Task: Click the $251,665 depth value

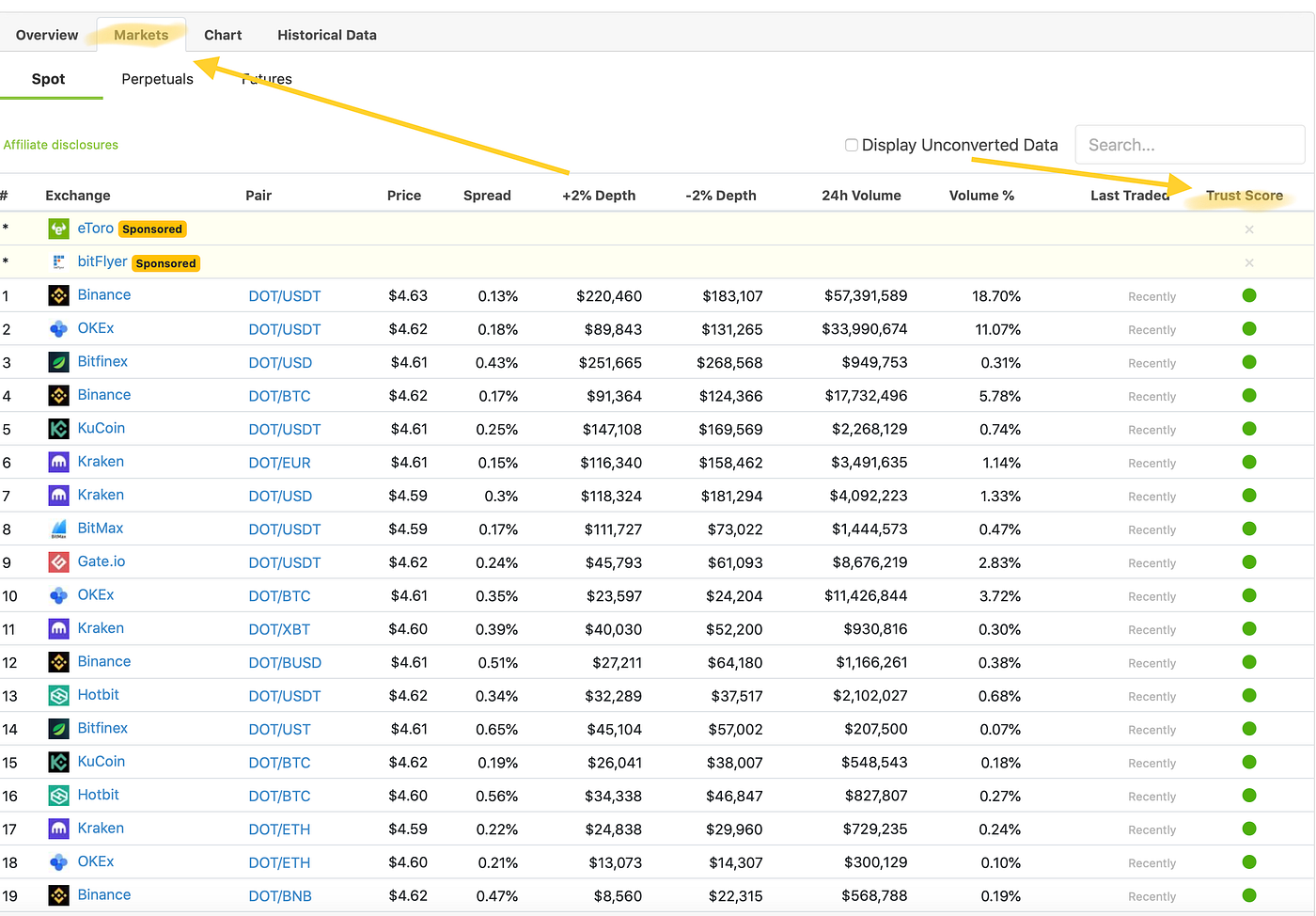Action: (x=610, y=363)
